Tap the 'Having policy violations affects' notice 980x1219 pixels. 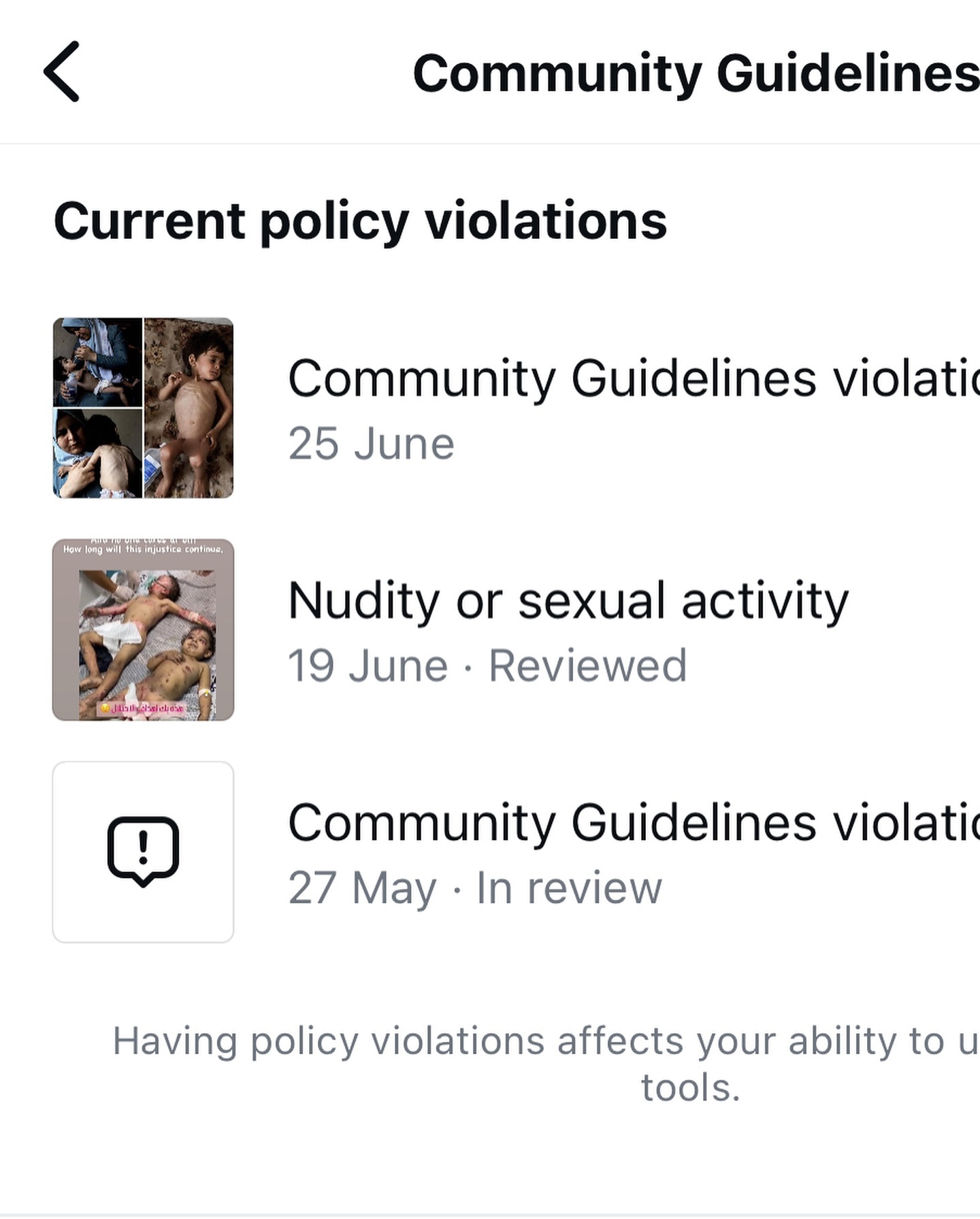[544, 1041]
